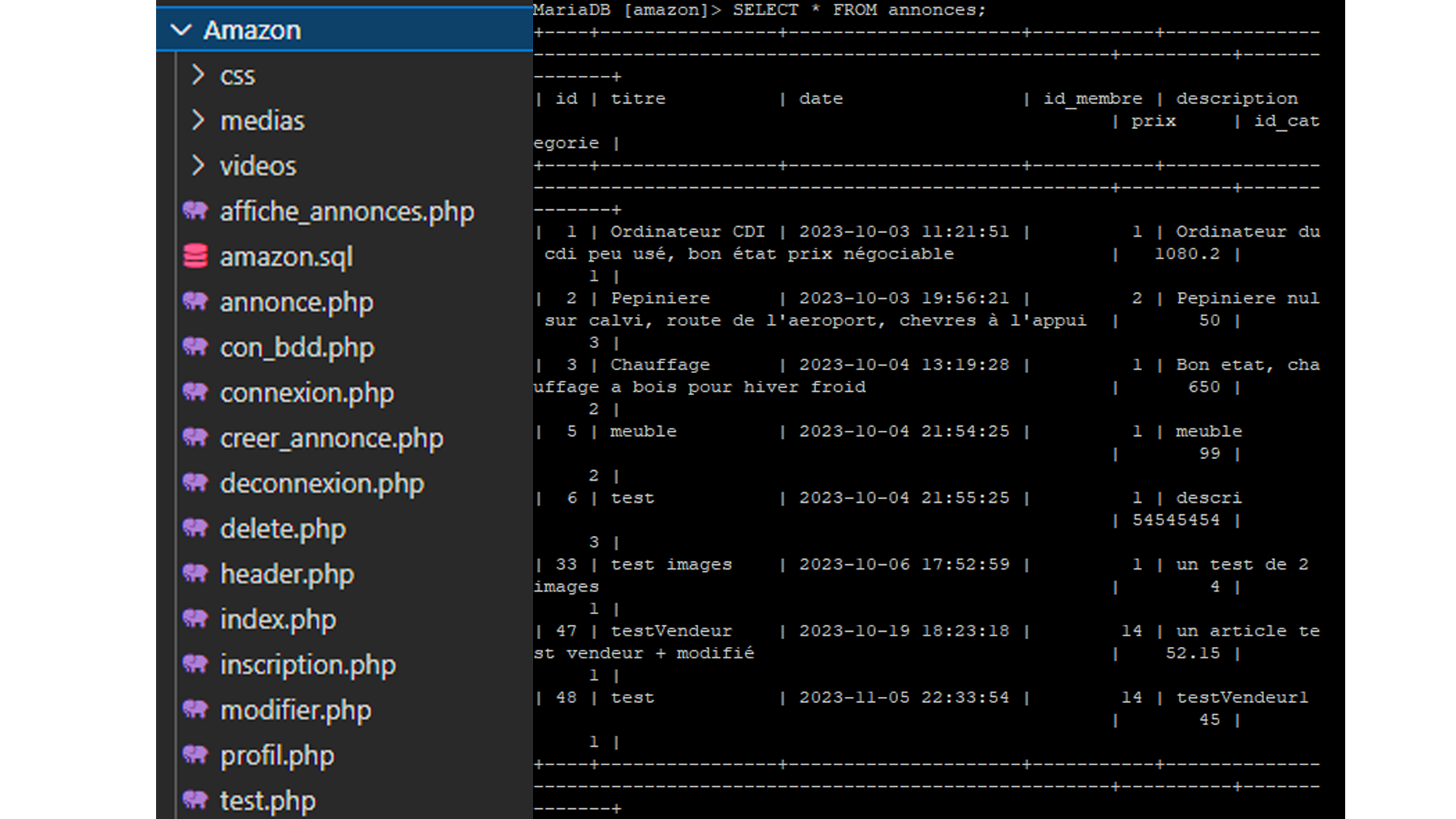The image size is (1456, 819).
Task: Click the price value 1080.2
Action: tap(1187, 254)
